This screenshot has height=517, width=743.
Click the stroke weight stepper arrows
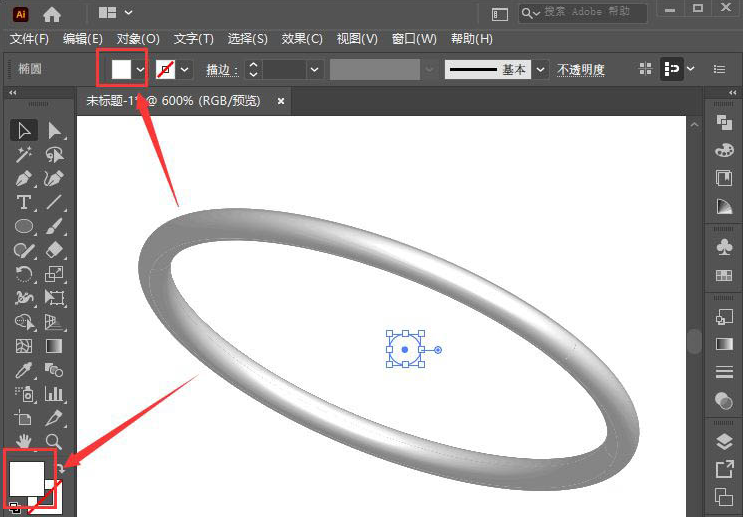pos(254,70)
